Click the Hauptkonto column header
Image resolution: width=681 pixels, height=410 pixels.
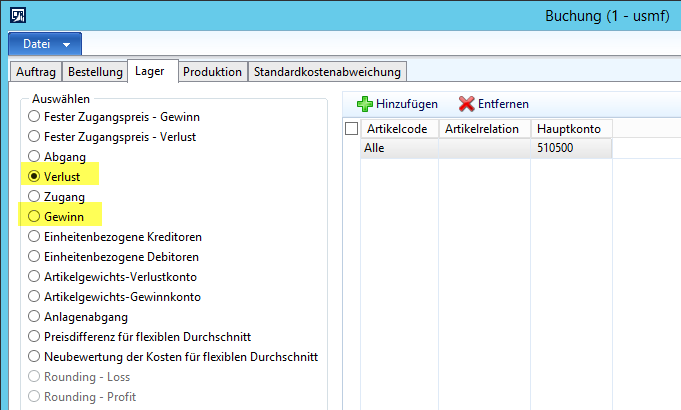pyautogui.click(x=570, y=129)
